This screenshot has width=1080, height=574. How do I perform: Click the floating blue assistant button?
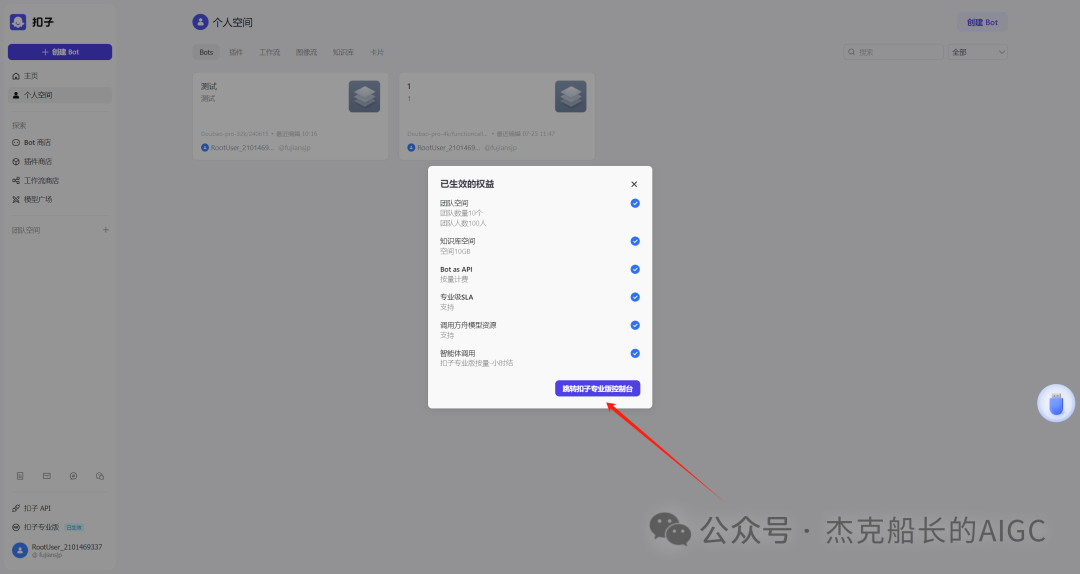click(1056, 403)
